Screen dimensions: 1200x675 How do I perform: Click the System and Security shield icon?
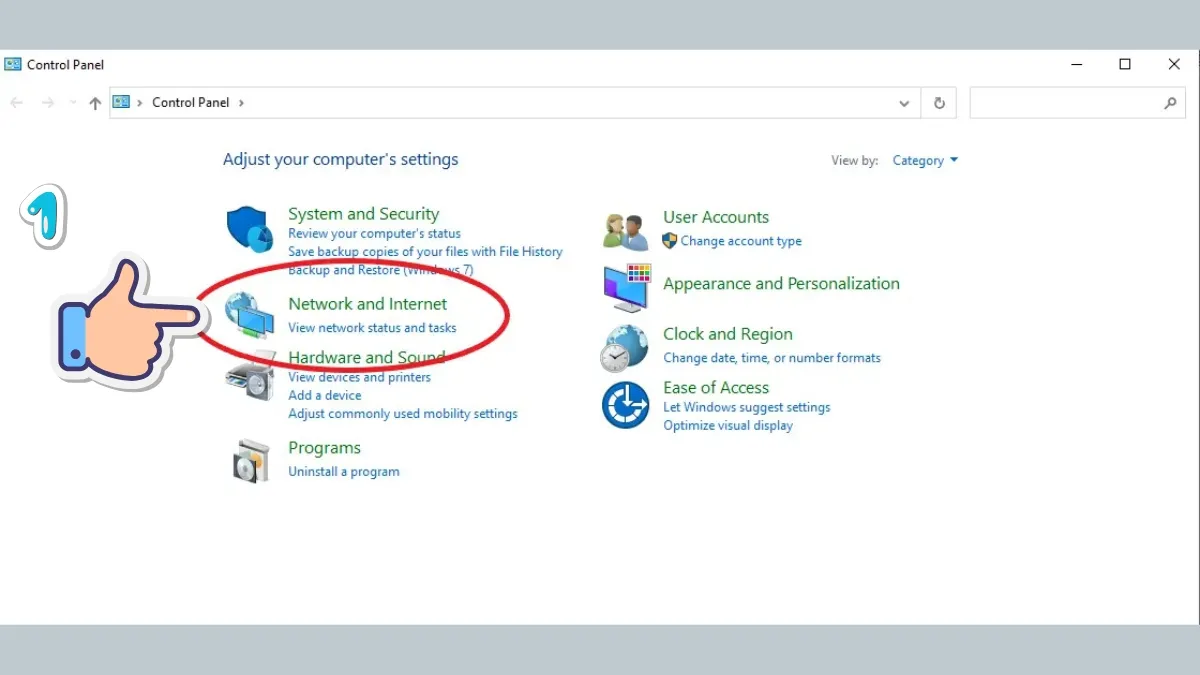tap(249, 230)
